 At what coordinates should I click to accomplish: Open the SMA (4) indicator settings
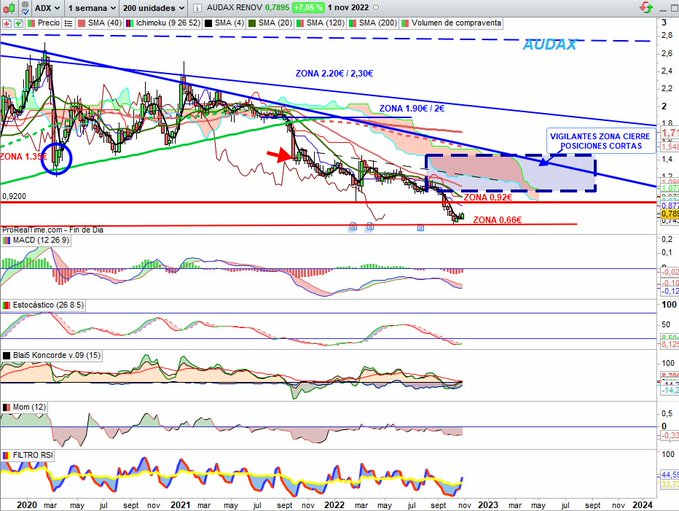[230, 23]
